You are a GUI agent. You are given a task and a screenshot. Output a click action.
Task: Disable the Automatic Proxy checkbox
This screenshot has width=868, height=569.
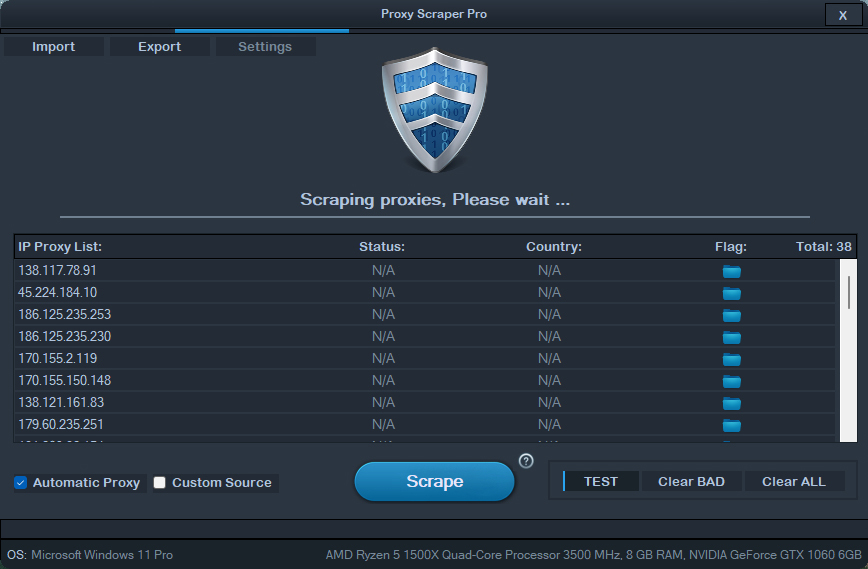point(20,483)
